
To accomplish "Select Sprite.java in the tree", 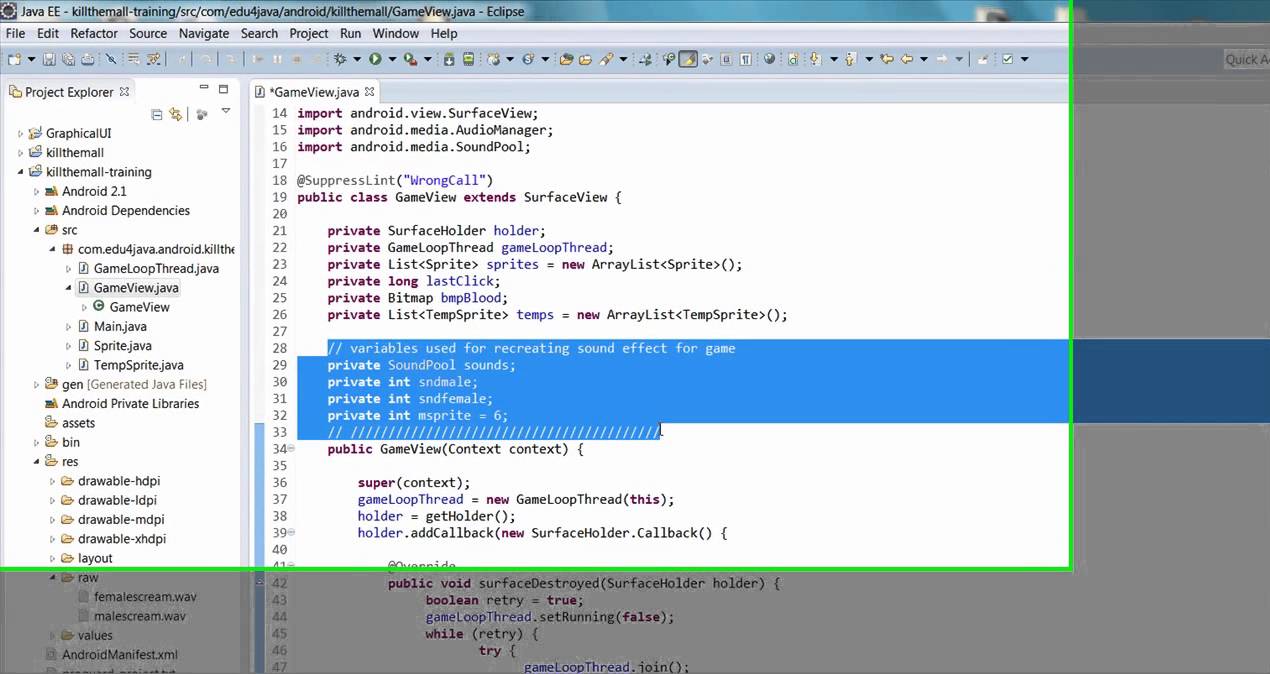I will tap(123, 346).
